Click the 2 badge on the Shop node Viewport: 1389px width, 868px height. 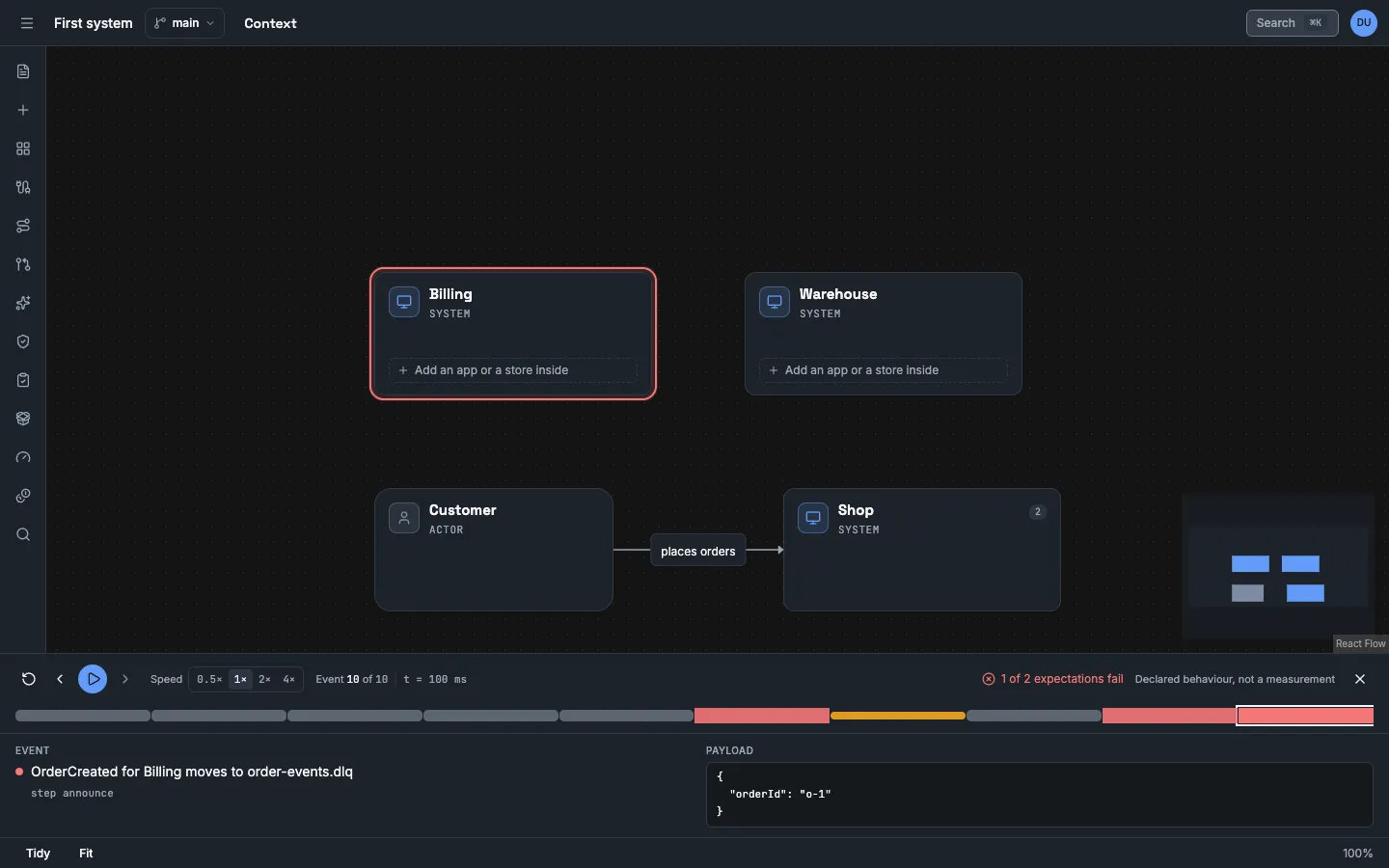pos(1038,512)
